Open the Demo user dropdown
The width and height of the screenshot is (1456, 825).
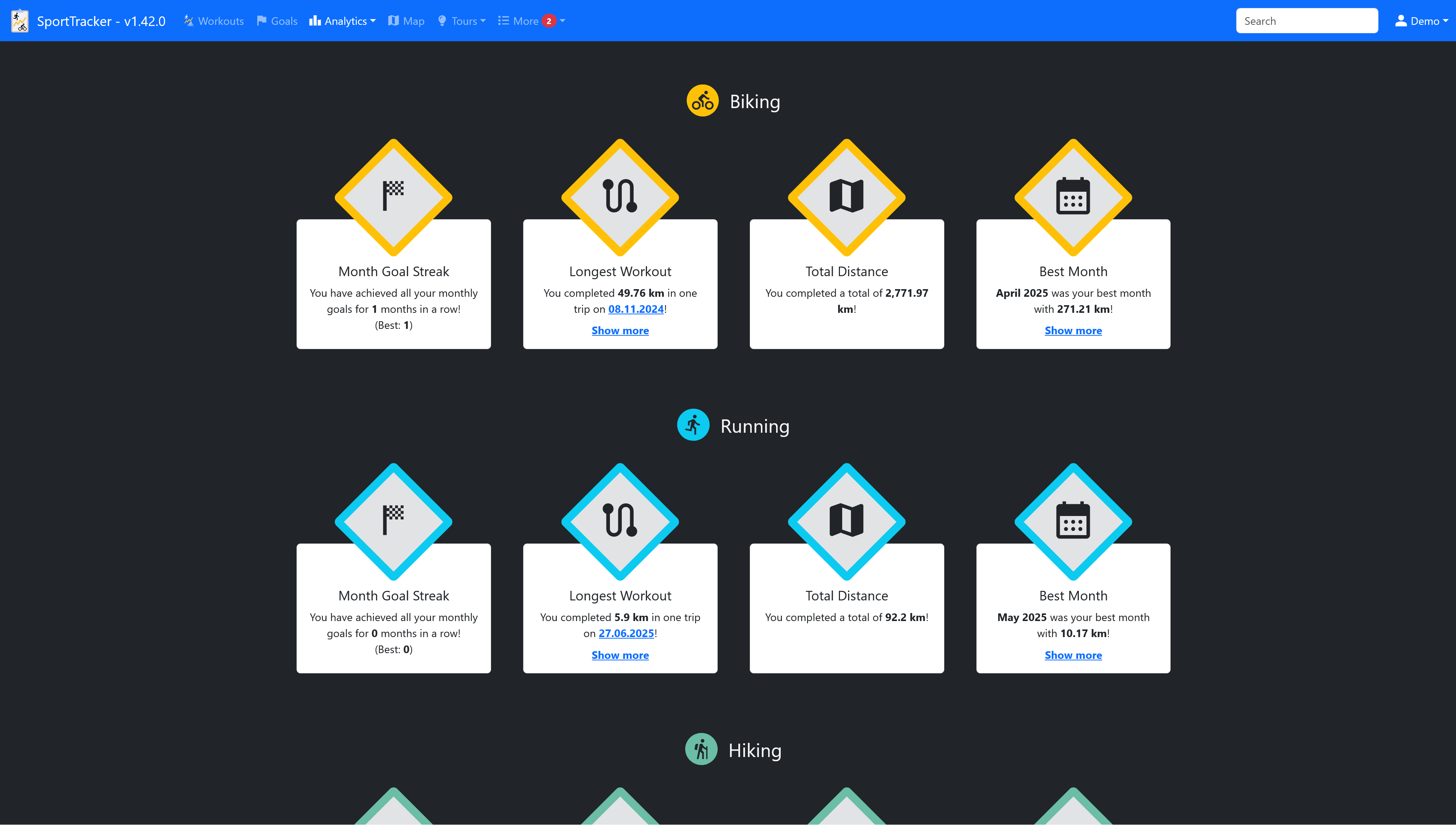click(1421, 21)
